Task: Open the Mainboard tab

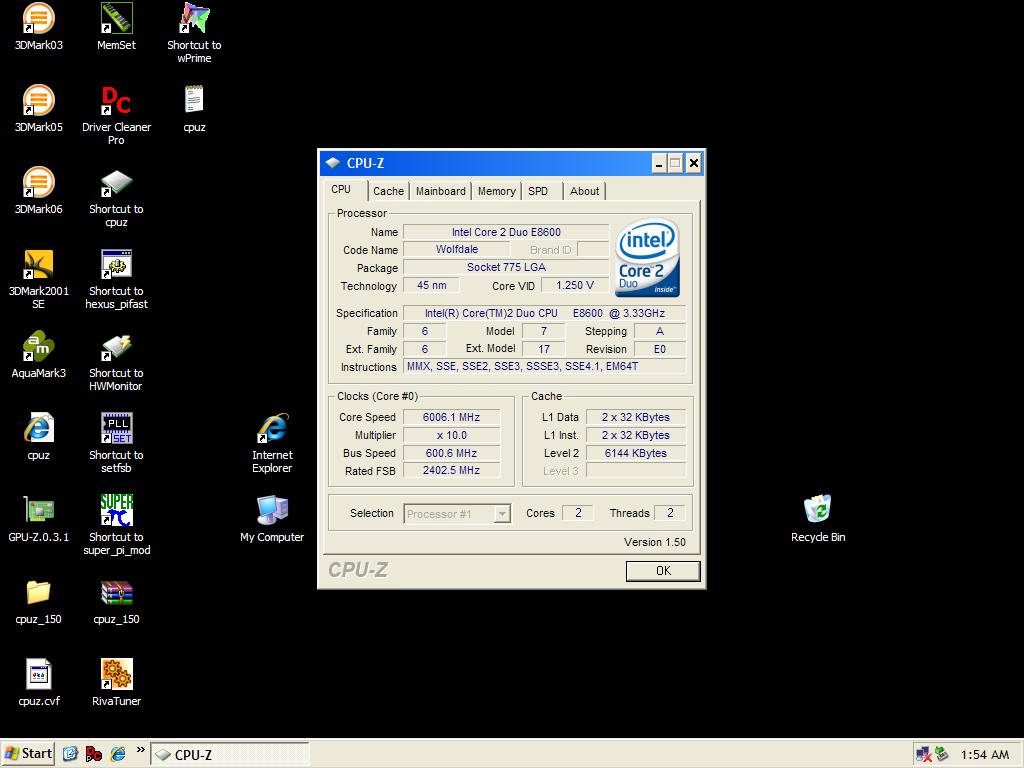Action: pos(441,191)
